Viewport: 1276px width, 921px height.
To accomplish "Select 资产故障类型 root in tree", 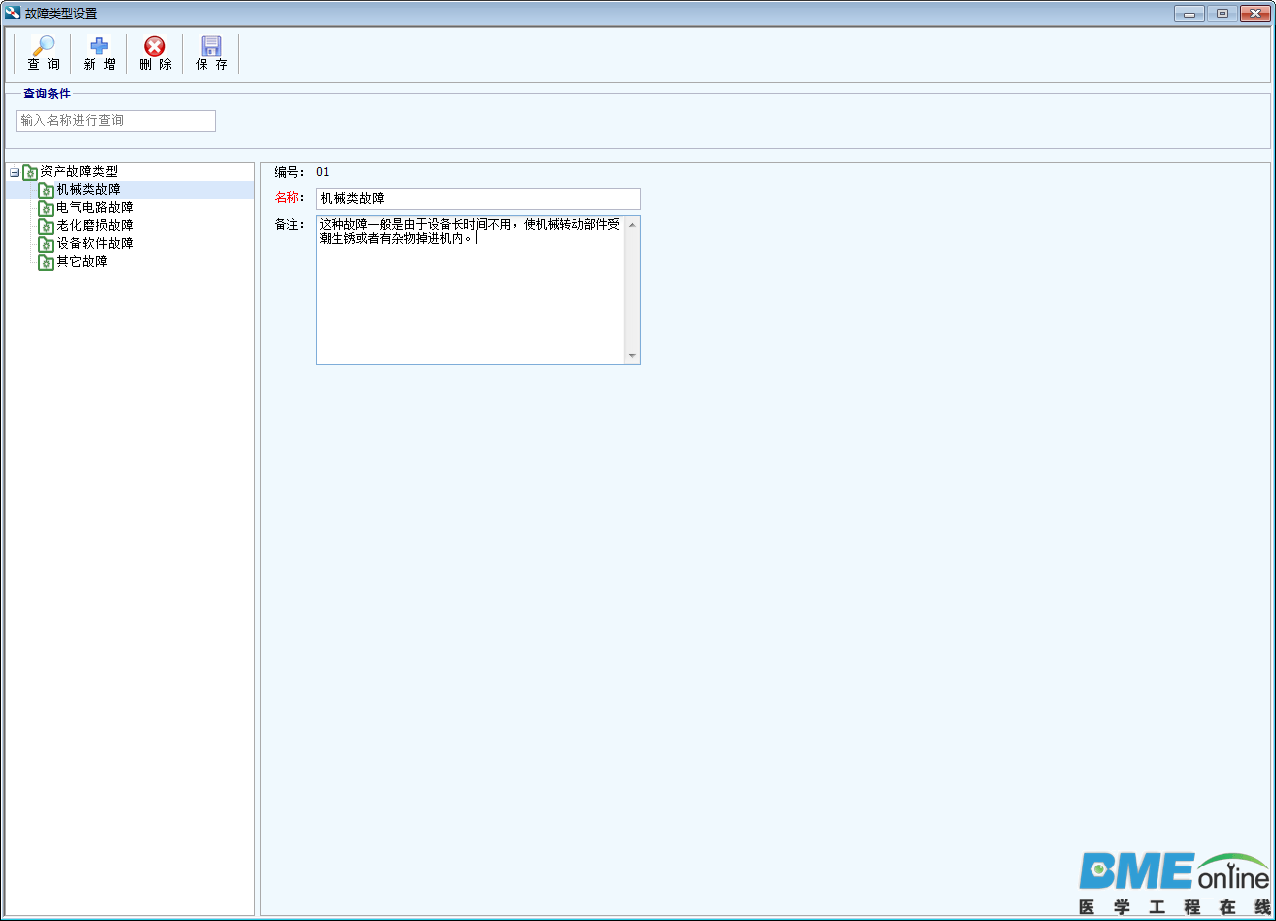I will (x=79, y=172).
